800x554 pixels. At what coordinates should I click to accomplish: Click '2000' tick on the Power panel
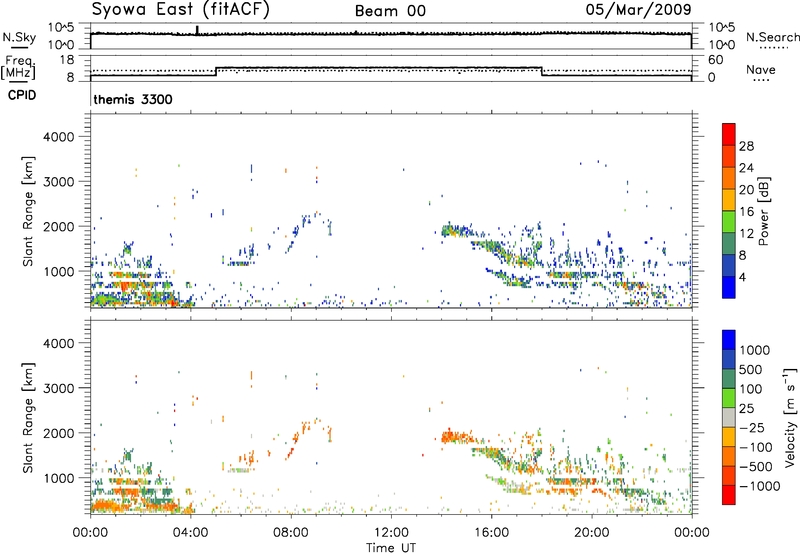[x=58, y=226]
